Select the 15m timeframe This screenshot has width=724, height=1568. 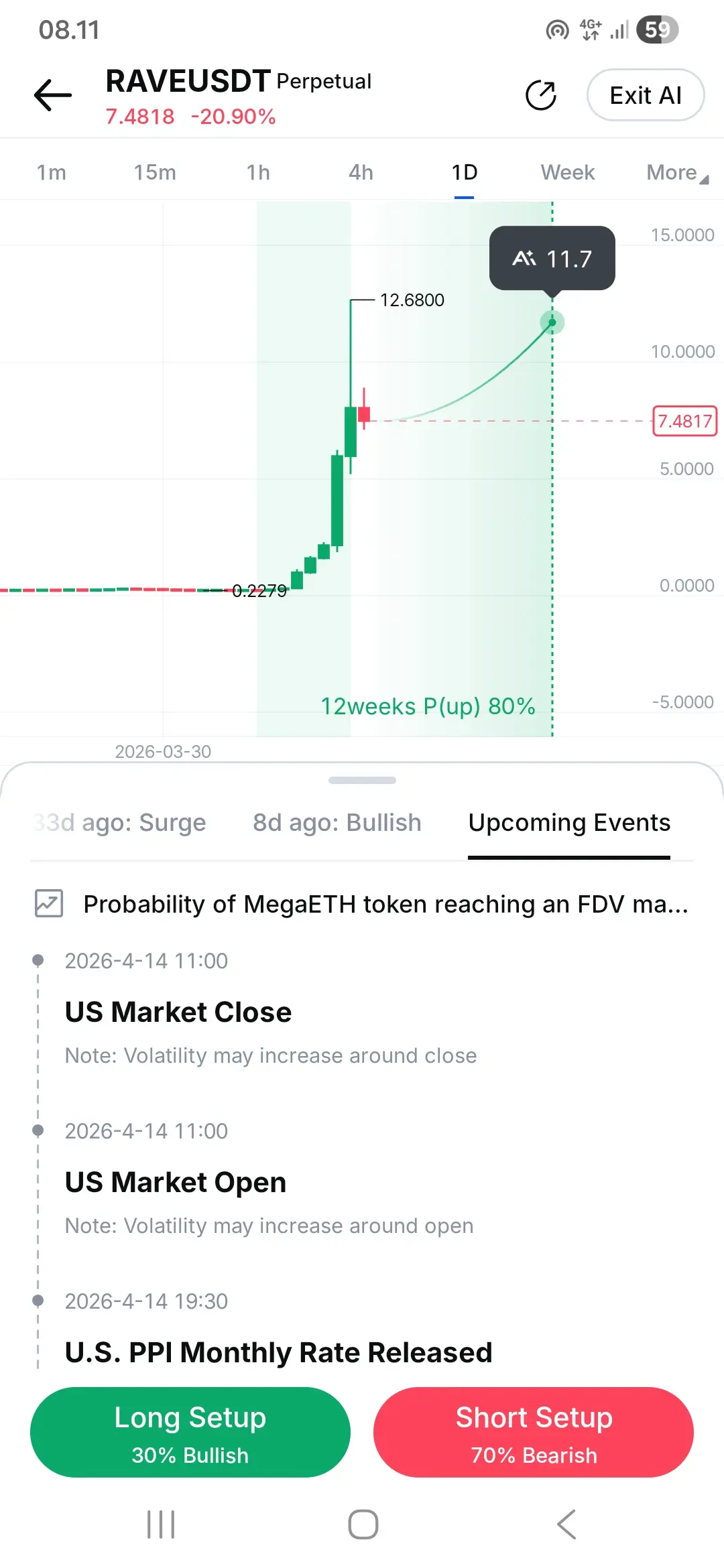155,173
